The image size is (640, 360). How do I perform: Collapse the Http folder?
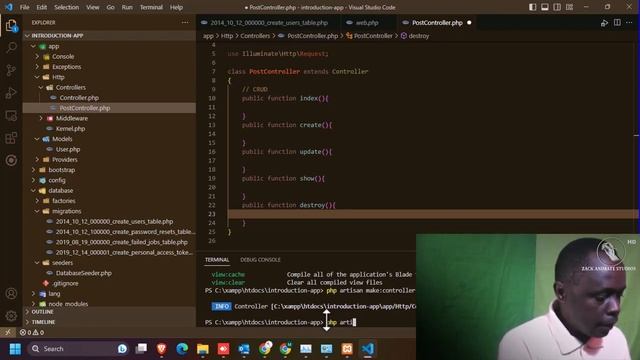(58, 77)
